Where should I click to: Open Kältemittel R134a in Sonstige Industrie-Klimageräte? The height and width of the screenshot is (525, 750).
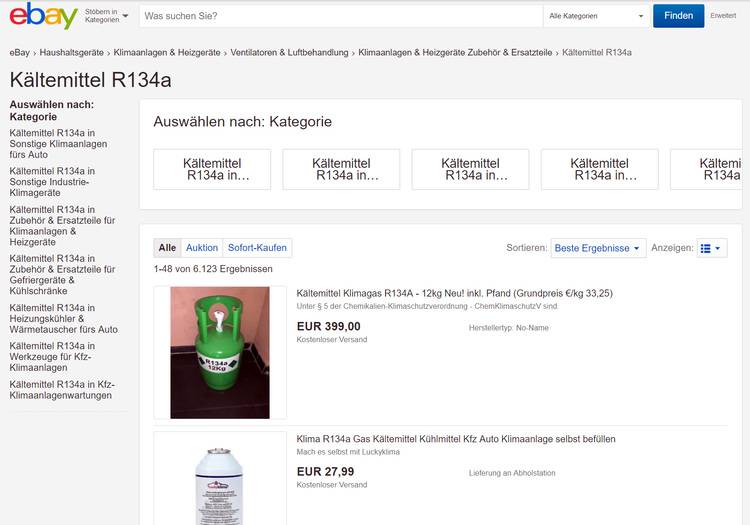(52, 183)
